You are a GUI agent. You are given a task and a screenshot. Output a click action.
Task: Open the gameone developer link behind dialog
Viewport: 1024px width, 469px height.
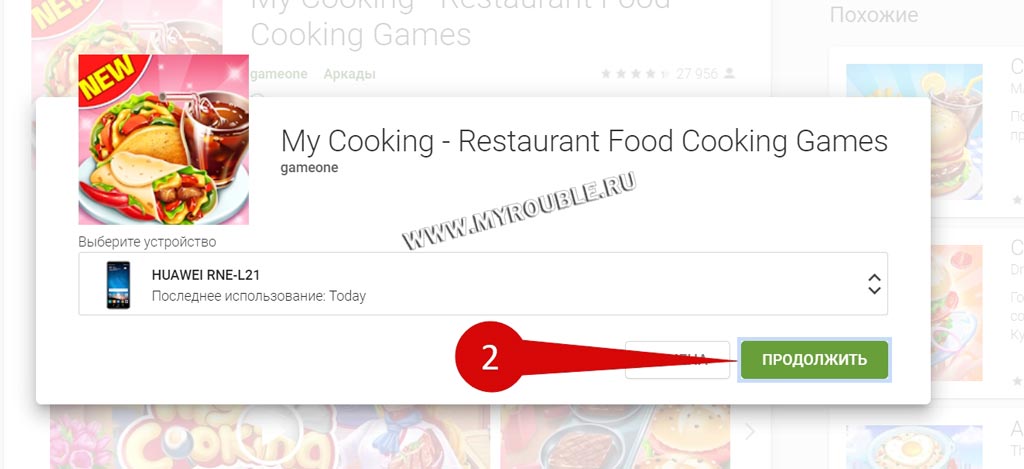click(x=279, y=74)
